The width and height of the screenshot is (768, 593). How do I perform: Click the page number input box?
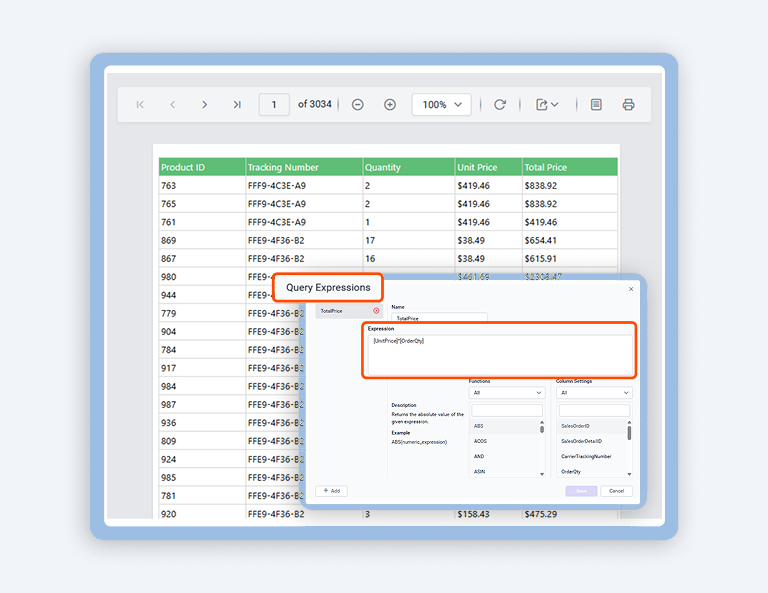click(274, 104)
